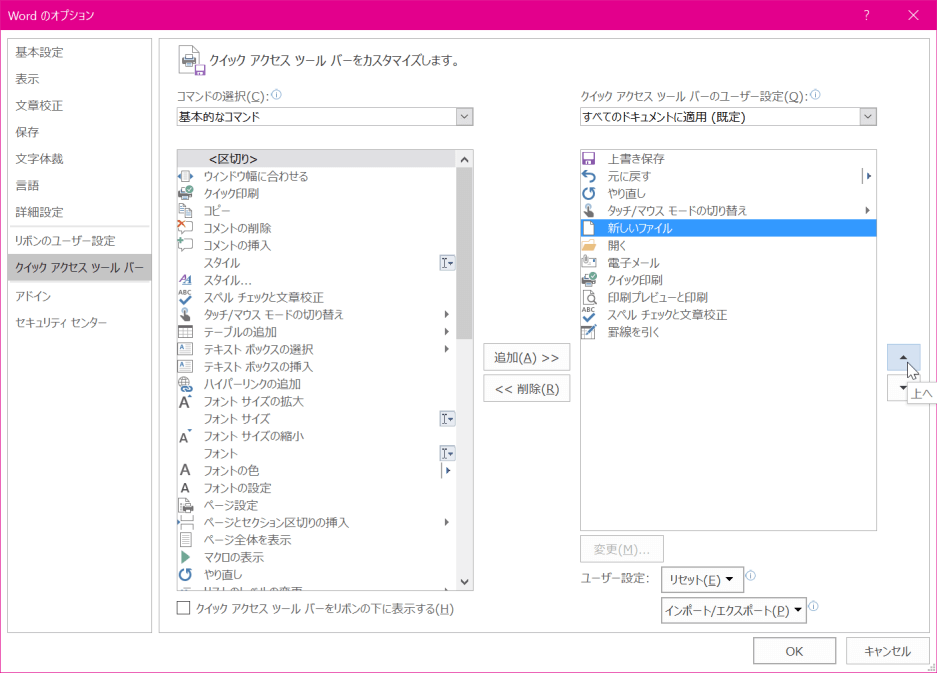The width and height of the screenshot is (937, 673).
Task: Select 開く folder icon in toolbar list
Action: click(589, 245)
